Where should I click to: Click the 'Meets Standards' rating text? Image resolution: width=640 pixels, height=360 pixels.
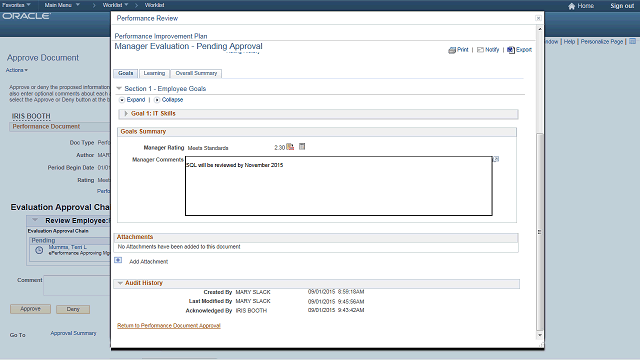208,148
